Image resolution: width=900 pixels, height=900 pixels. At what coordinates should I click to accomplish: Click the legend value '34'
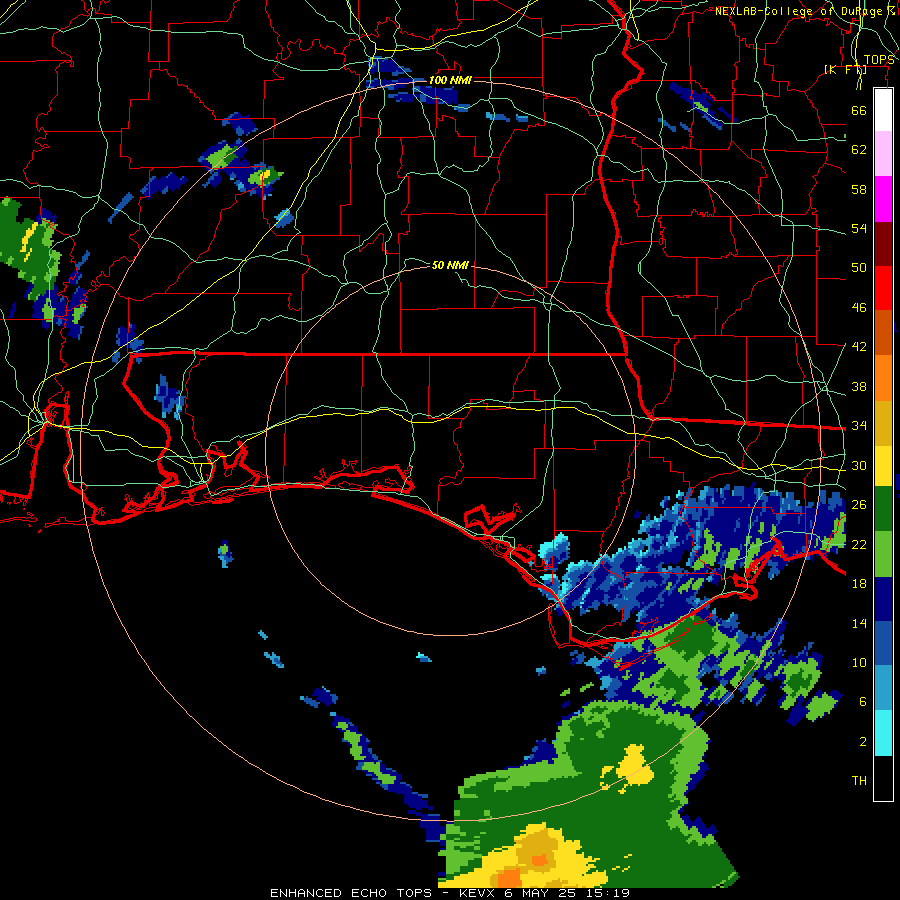coord(859,426)
